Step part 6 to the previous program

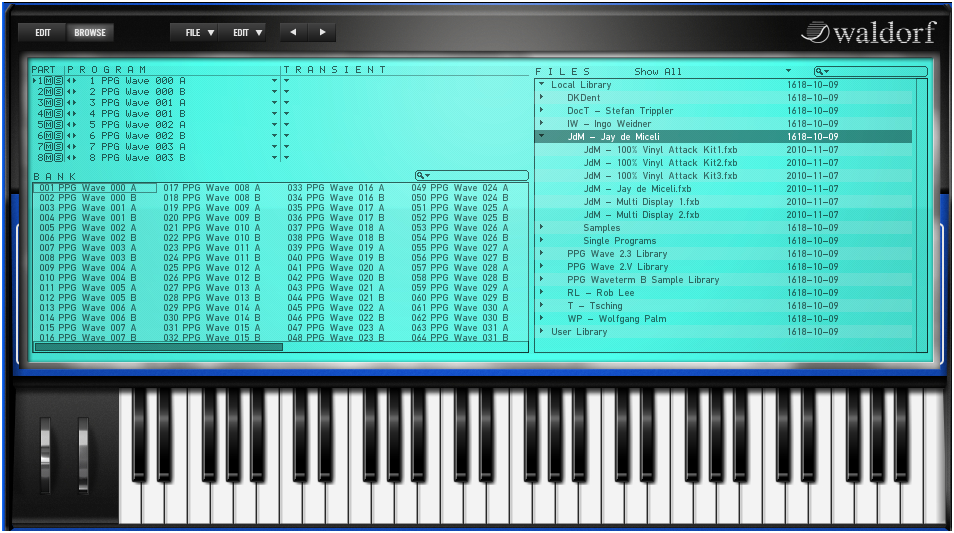(x=69, y=136)
